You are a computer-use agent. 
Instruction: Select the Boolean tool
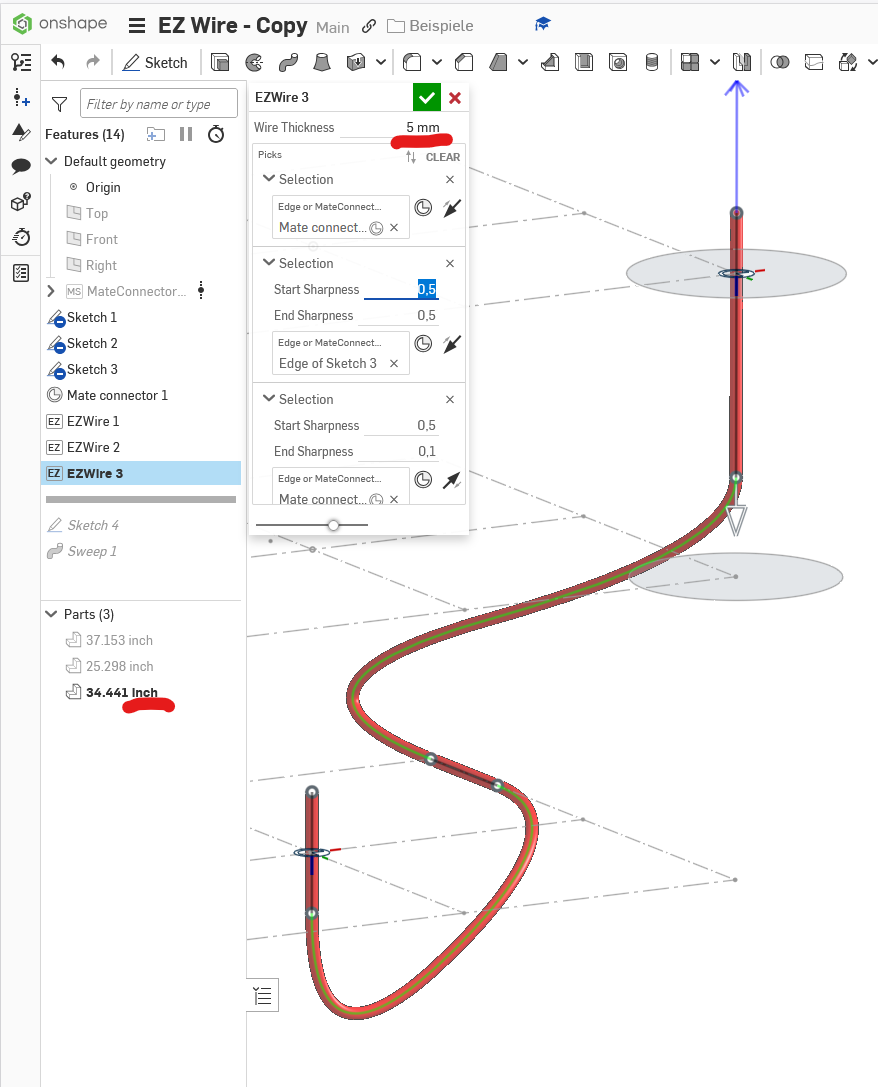[x=780, y=62]
